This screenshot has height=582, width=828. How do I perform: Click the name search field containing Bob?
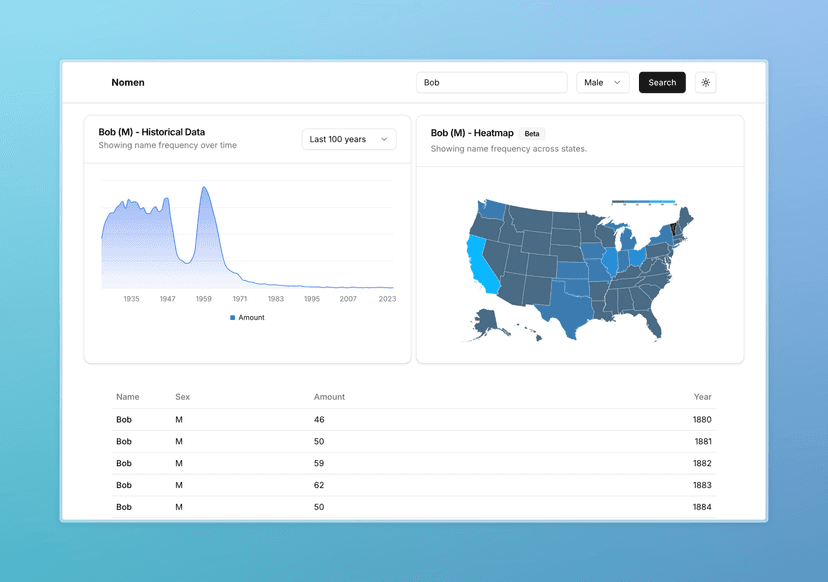click(491, 83)
